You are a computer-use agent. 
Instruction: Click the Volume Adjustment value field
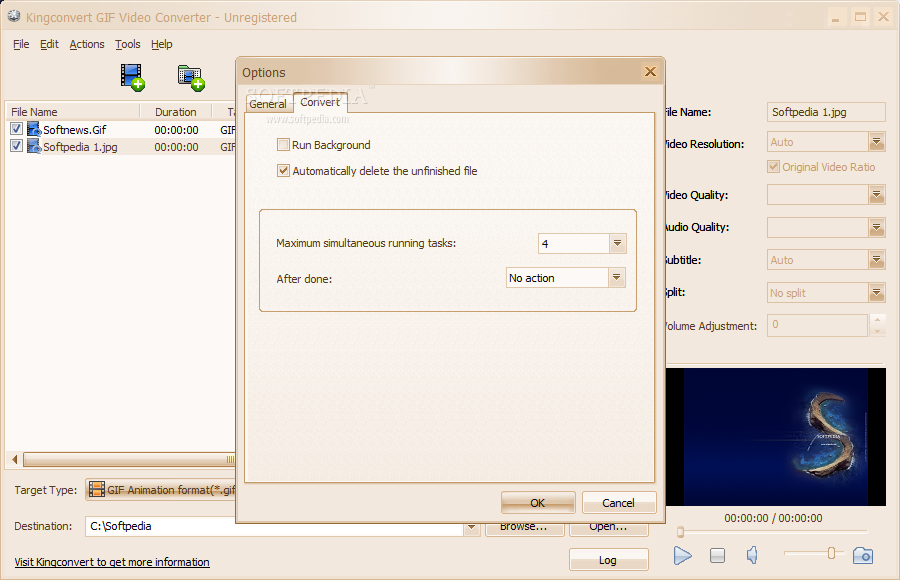[817, 325]
